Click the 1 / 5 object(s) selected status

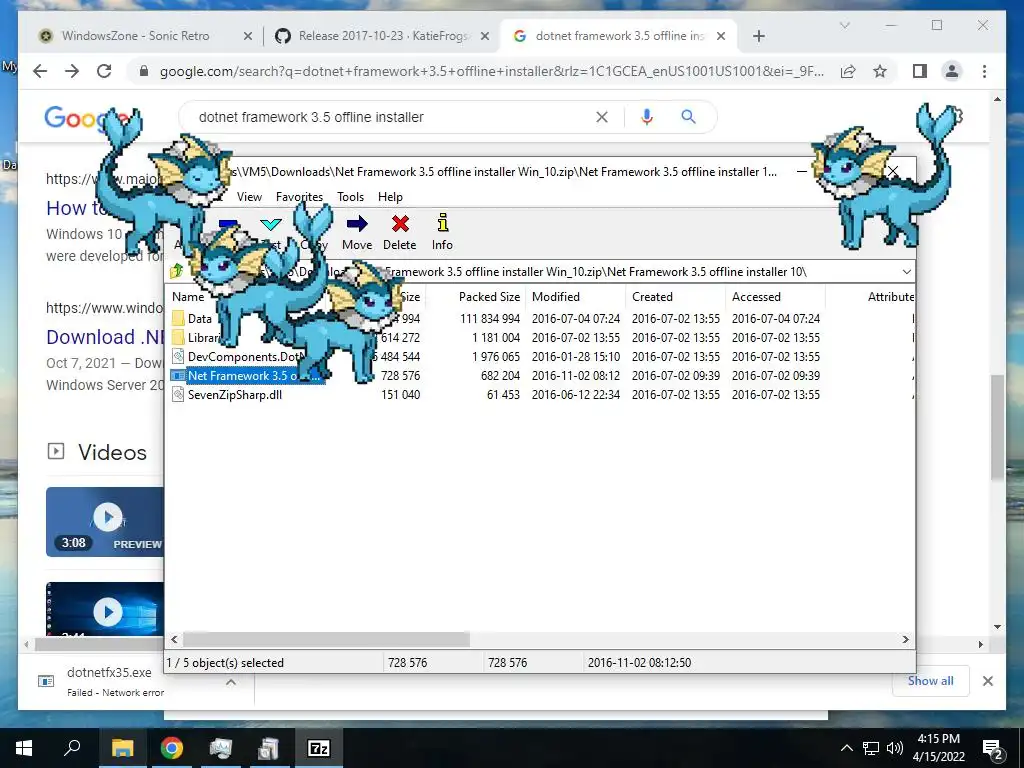(x=225, y=662)
